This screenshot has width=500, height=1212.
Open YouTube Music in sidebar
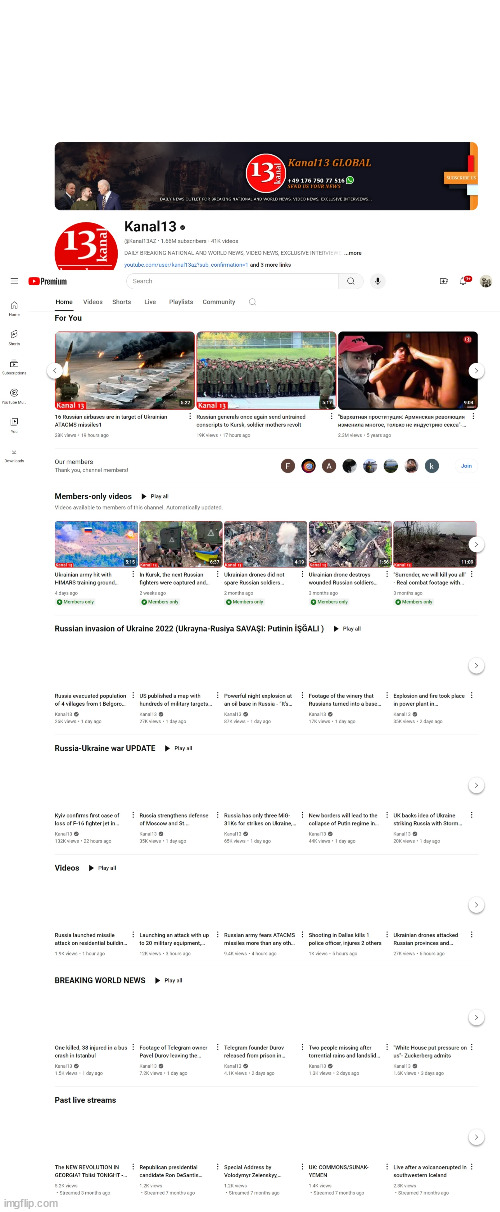tap(14, 396)
